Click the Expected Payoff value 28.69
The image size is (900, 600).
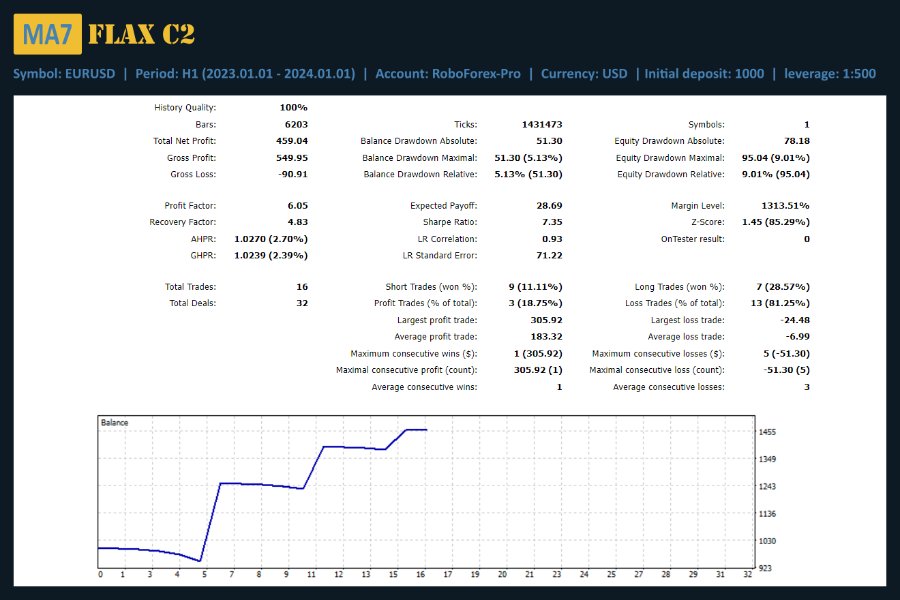coord(549,206)
